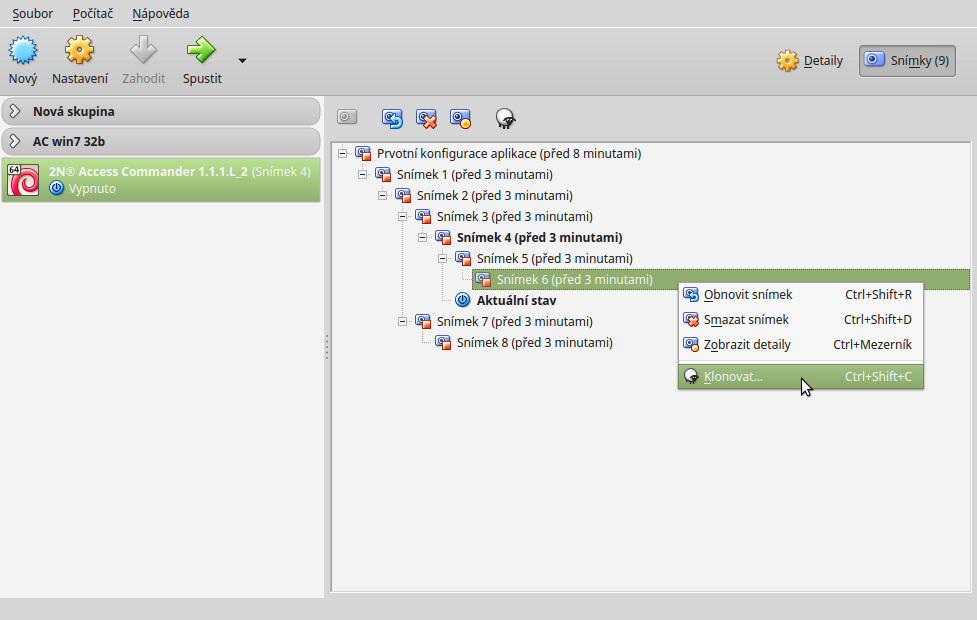Switch to Detaily view

tap(810, 60)
